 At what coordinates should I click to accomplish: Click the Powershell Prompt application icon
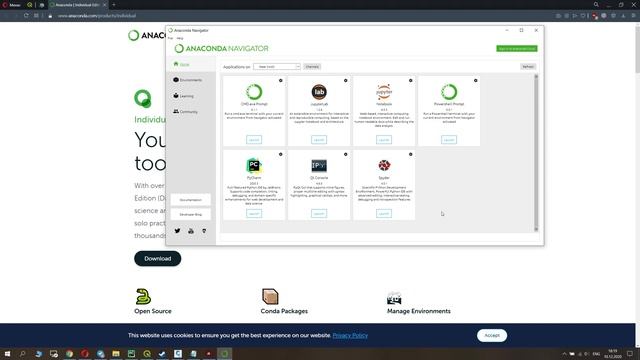[x=449, y=92]
